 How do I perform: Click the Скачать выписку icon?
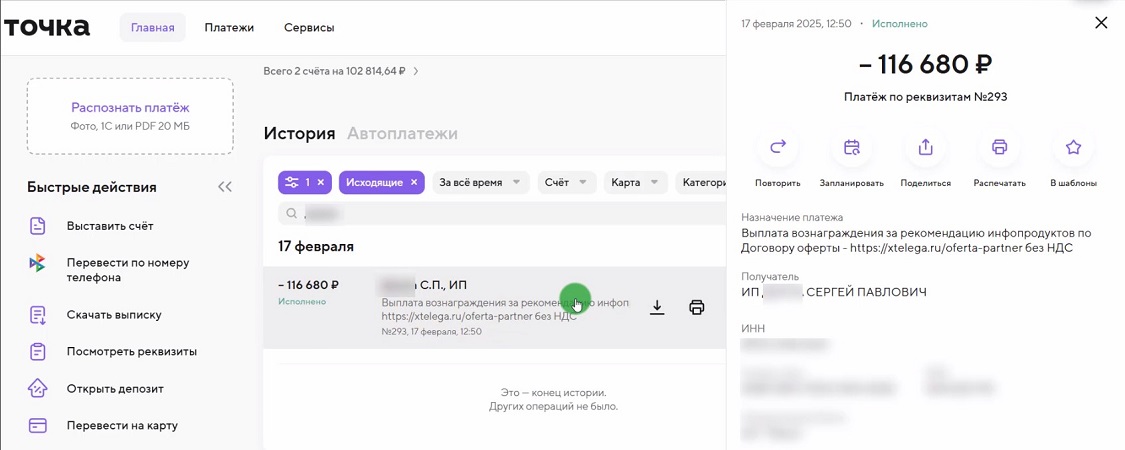37,315
